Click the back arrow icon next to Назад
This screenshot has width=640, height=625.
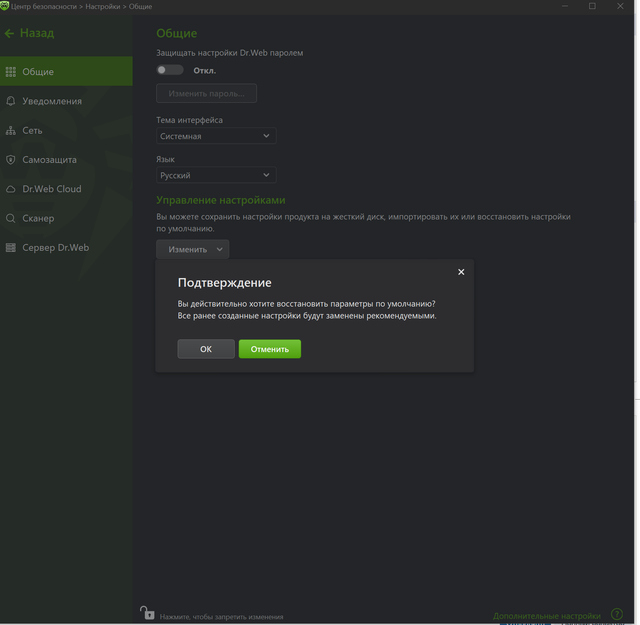click(x=9, y=33)
